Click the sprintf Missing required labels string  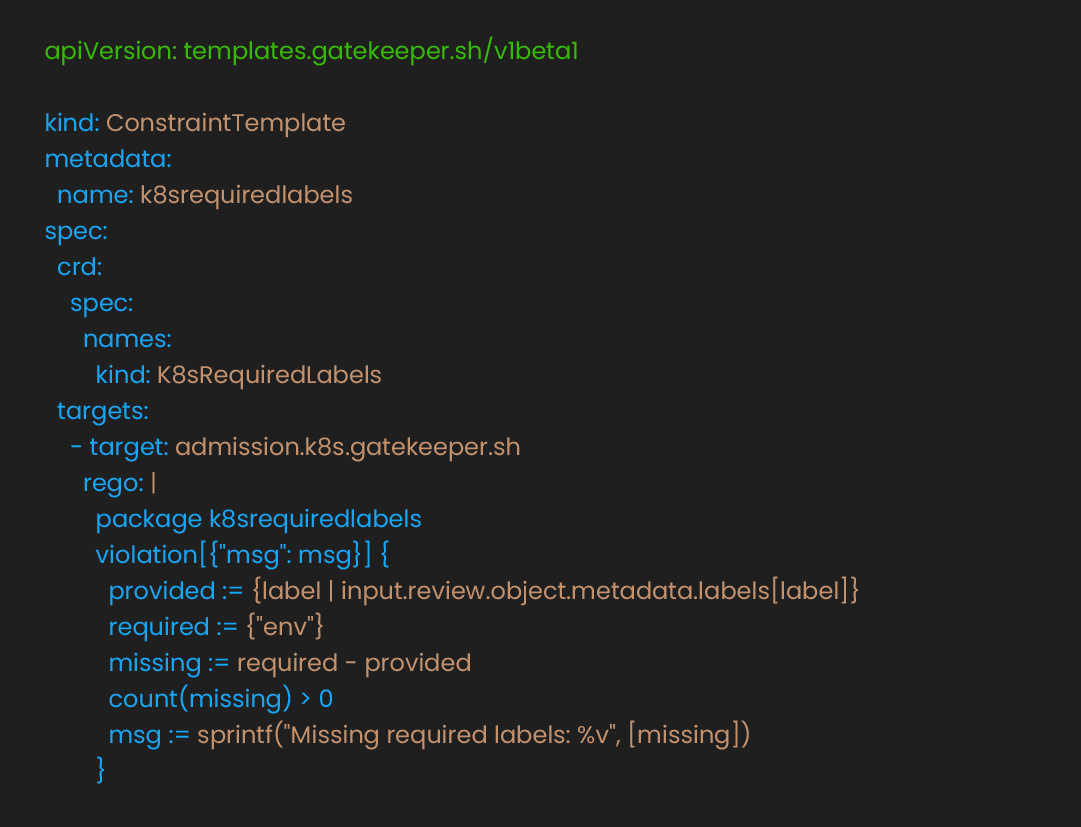(x=451, y=735)
